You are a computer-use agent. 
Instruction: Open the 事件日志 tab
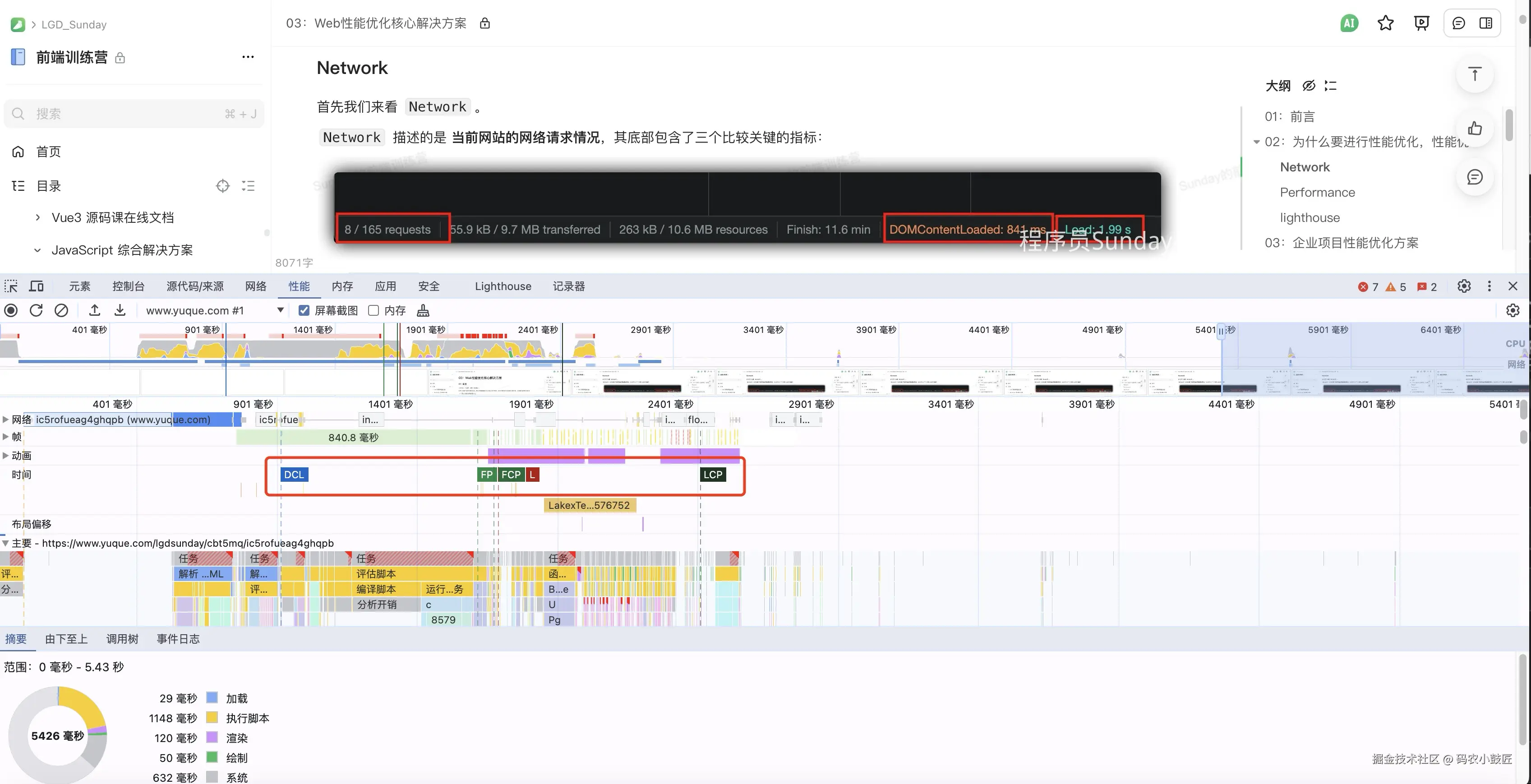(177, 638)
